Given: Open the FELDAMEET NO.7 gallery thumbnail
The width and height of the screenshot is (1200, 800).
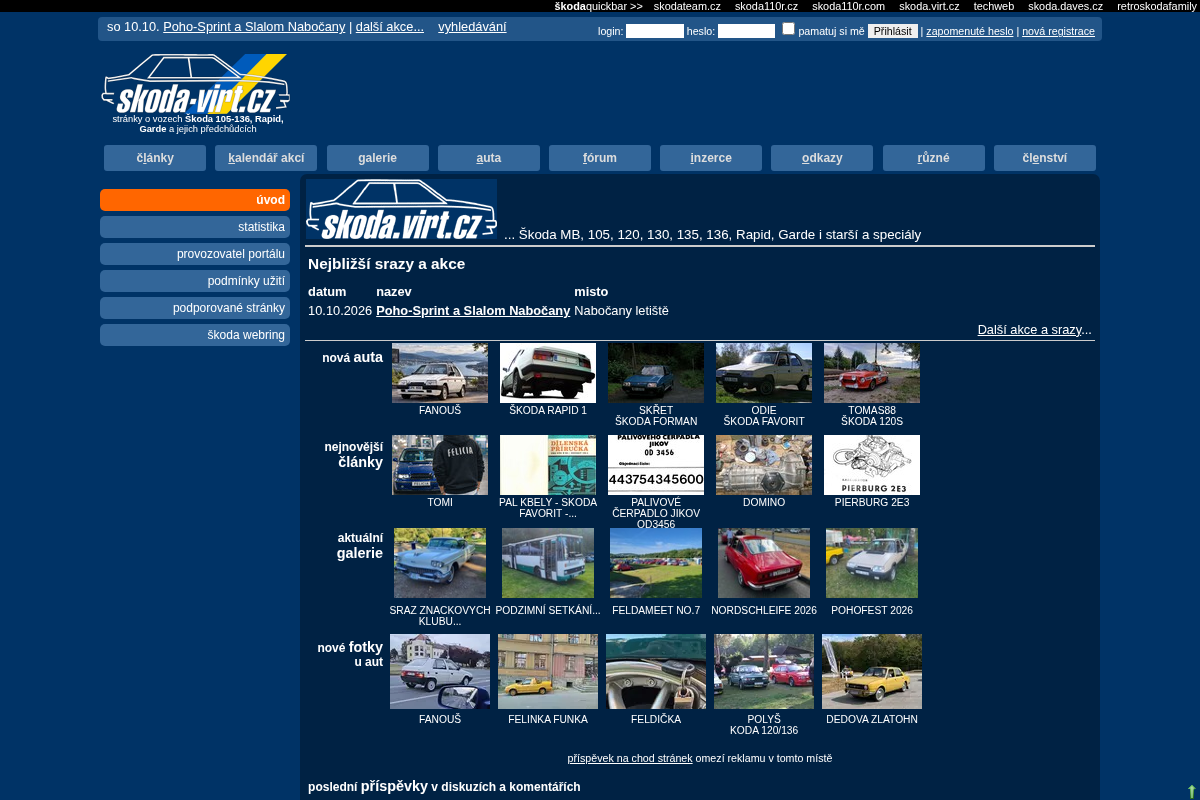Looking at the screenshot, I should point(656,563).
